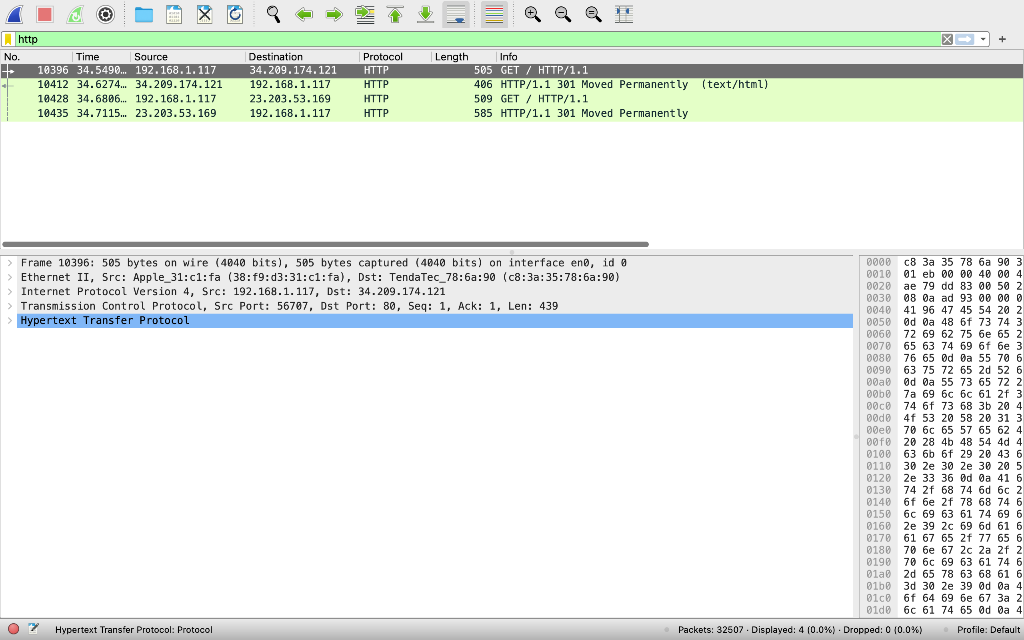Go back in packet history
The width and height of the screenshot is (1024, 640).
(304, 14)
